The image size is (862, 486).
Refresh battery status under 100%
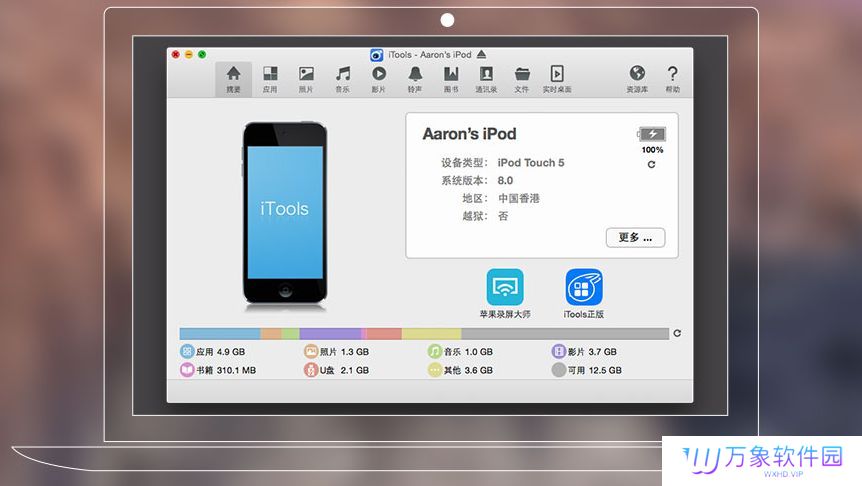click(x=651, y=164)
